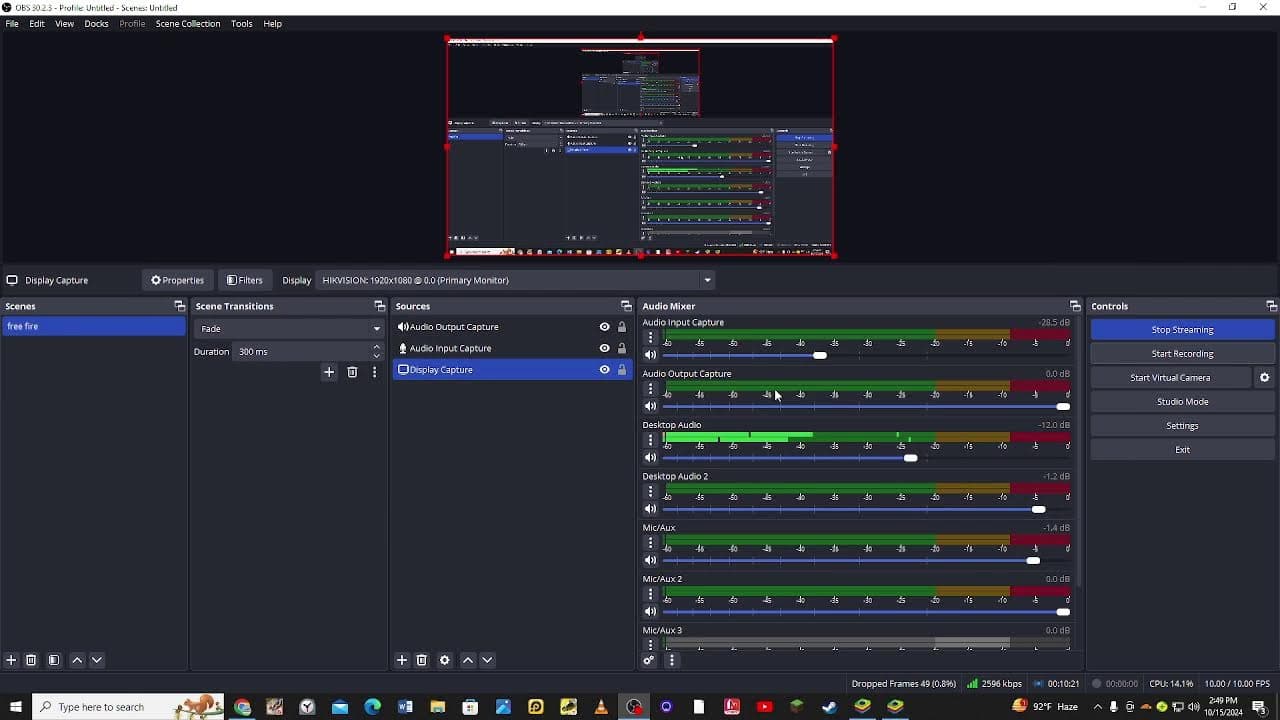Hide the Audio Input Capture source

point(604,348)
